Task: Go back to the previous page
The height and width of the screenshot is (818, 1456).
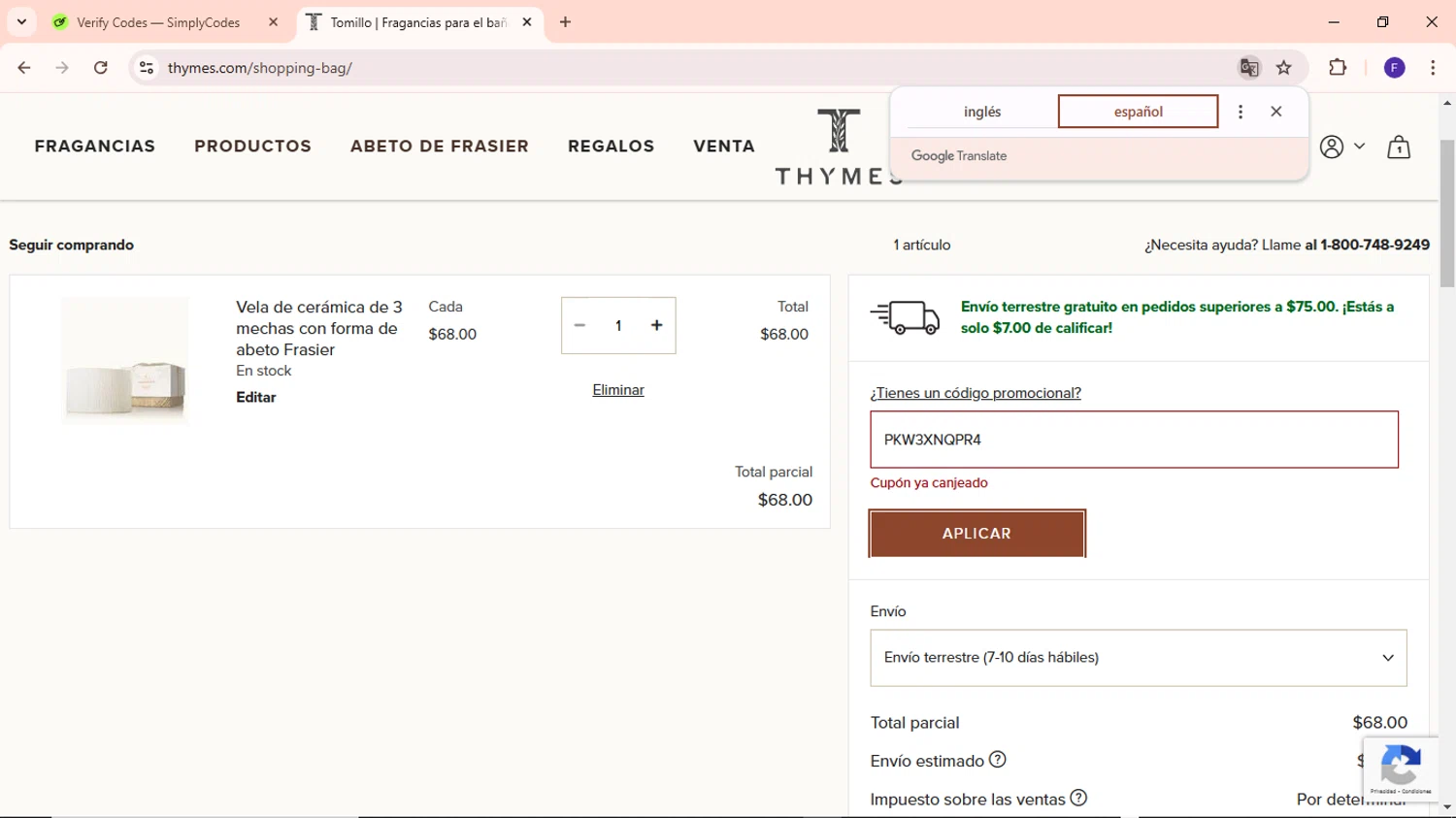Action: (x=24, y=68)
